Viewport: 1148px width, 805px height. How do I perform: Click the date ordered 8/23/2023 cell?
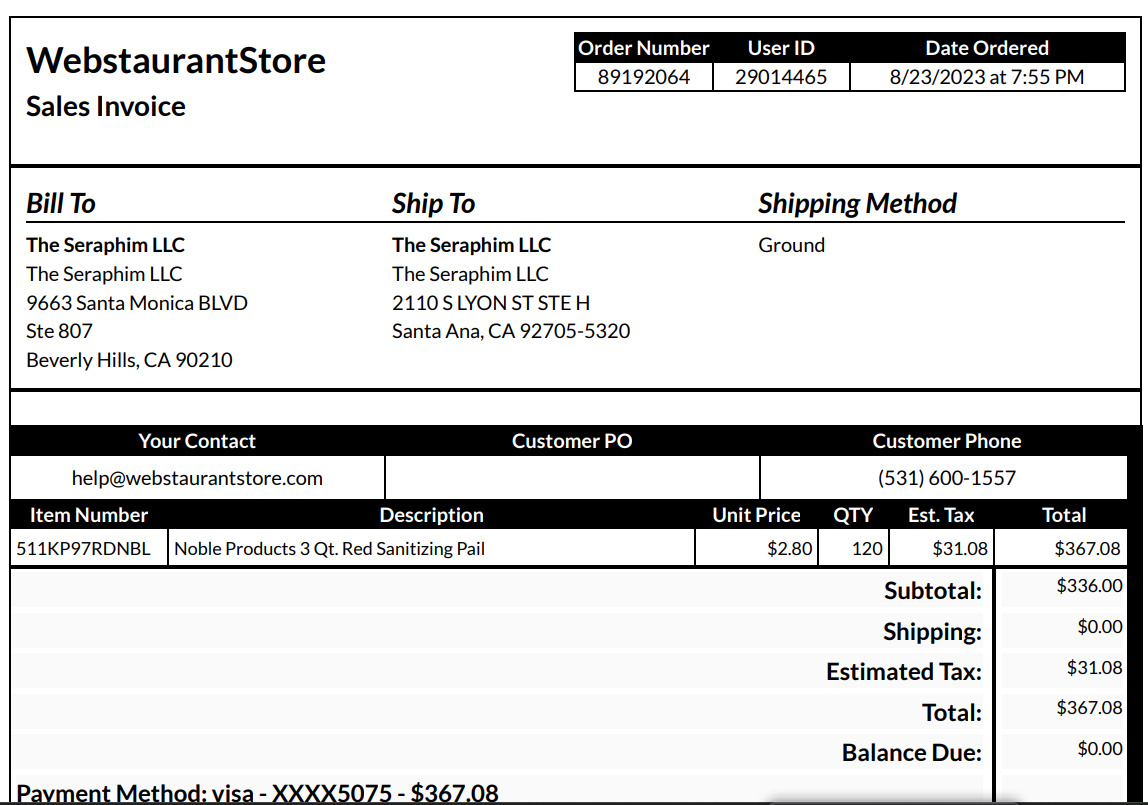(x=987, y=77)
